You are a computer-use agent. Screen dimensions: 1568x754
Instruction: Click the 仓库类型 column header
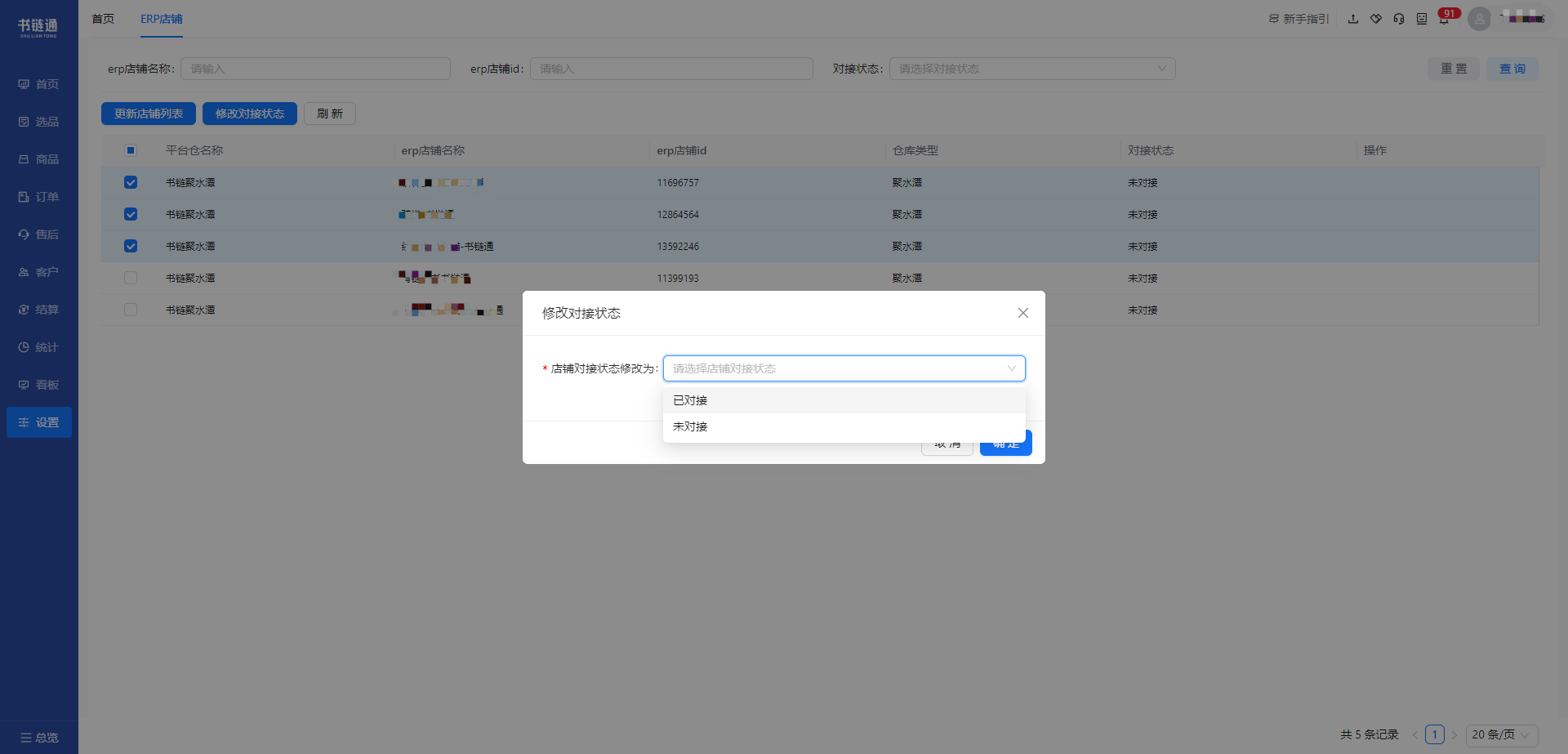(x=915, y=150)
